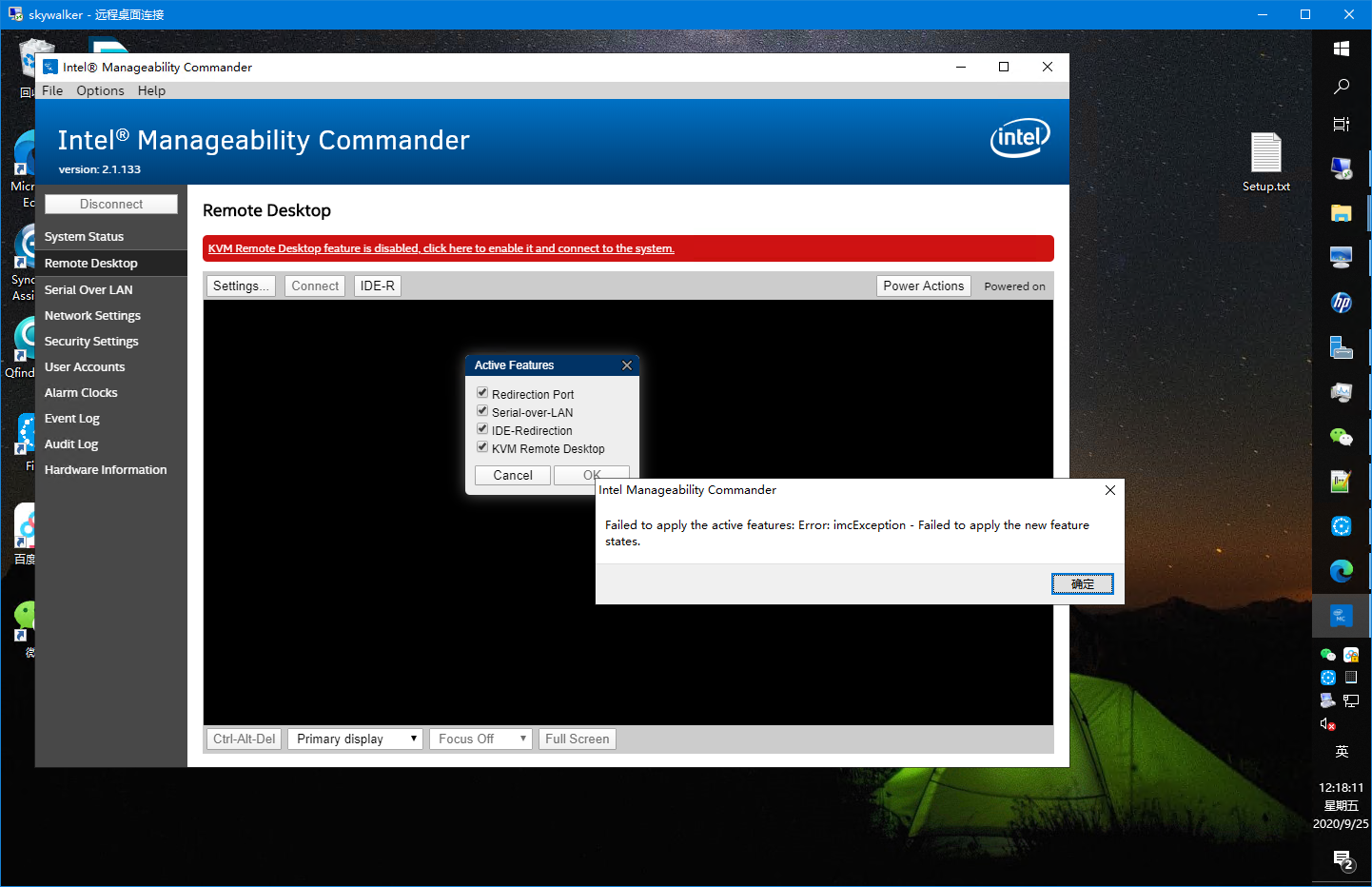Viewport: 1372px width, 887px height.
Task: Open the Primary display dropdown
Action: coord(354,739)
